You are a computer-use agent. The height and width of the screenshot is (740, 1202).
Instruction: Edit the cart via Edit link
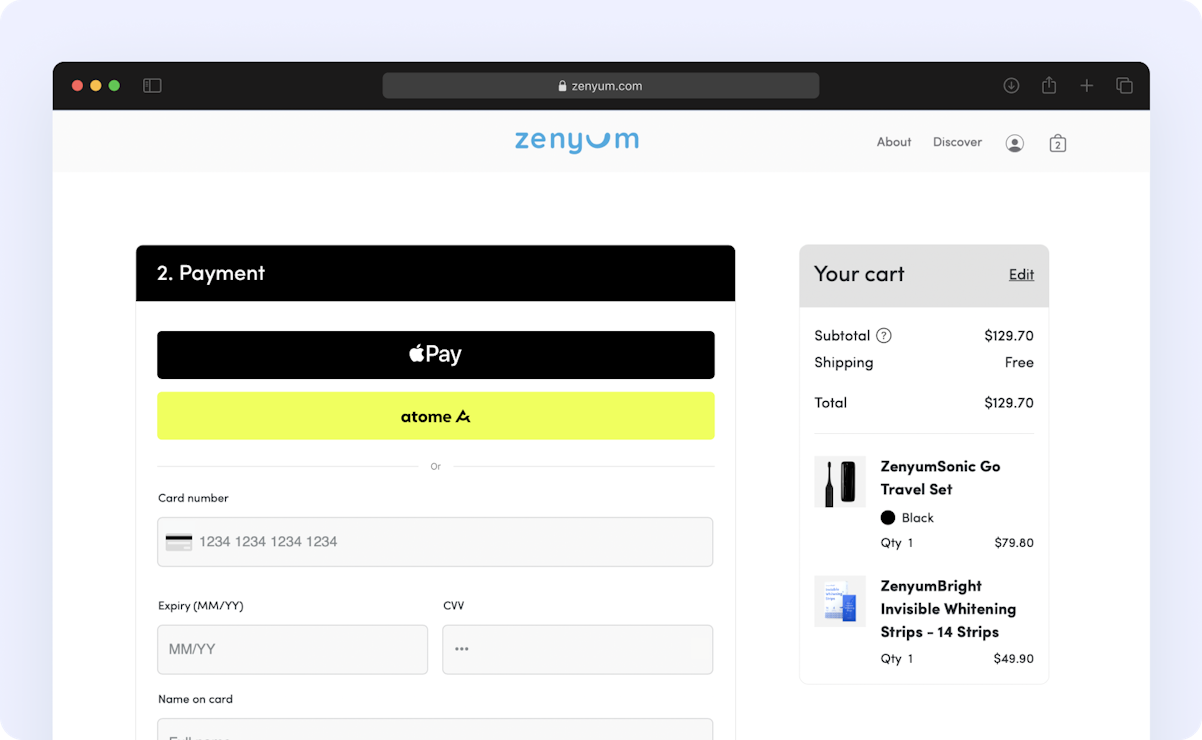pos(1021,275)
